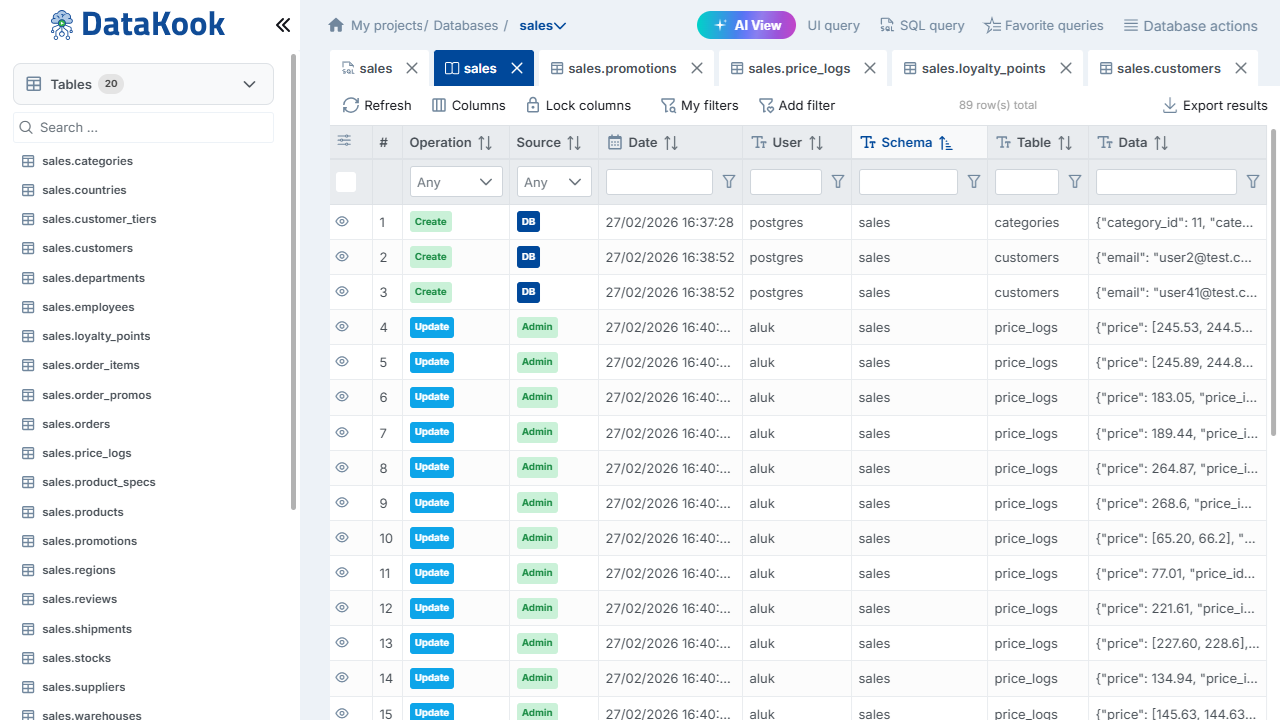
Task: Close the sales.loyalty_points tab
Action: pos(1066,68)
